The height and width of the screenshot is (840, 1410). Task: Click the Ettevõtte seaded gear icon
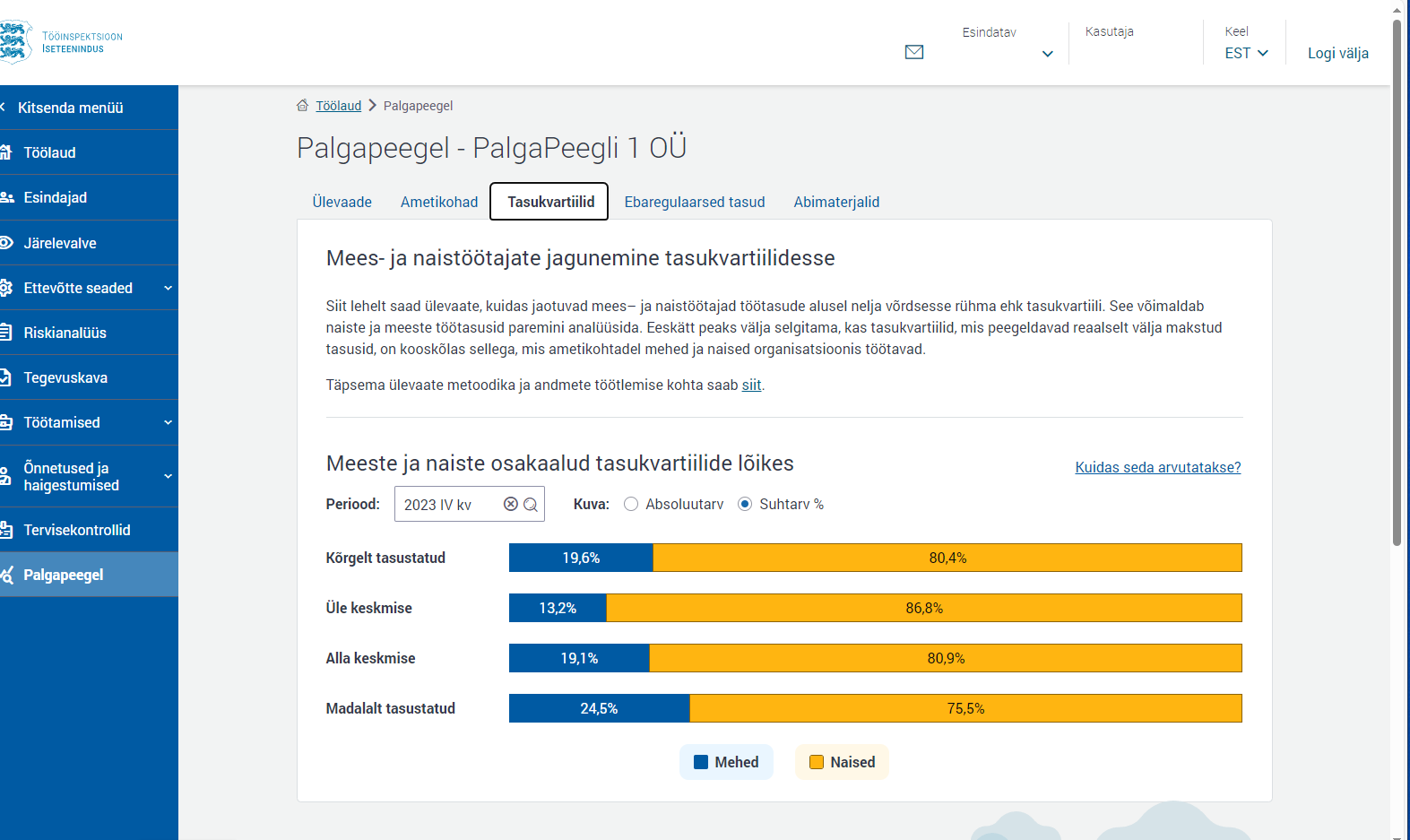5,288
